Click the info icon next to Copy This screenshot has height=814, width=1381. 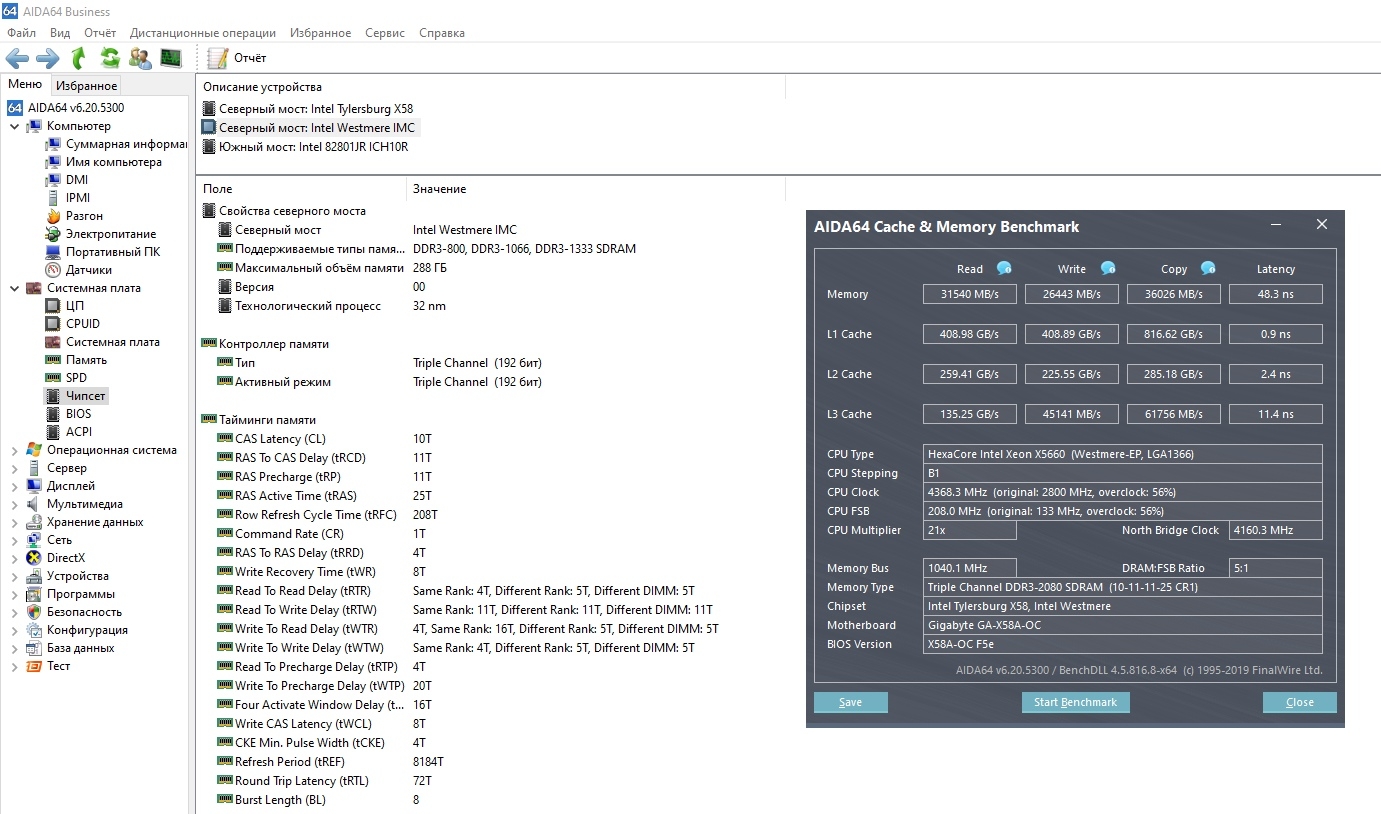coord(1208,268)
